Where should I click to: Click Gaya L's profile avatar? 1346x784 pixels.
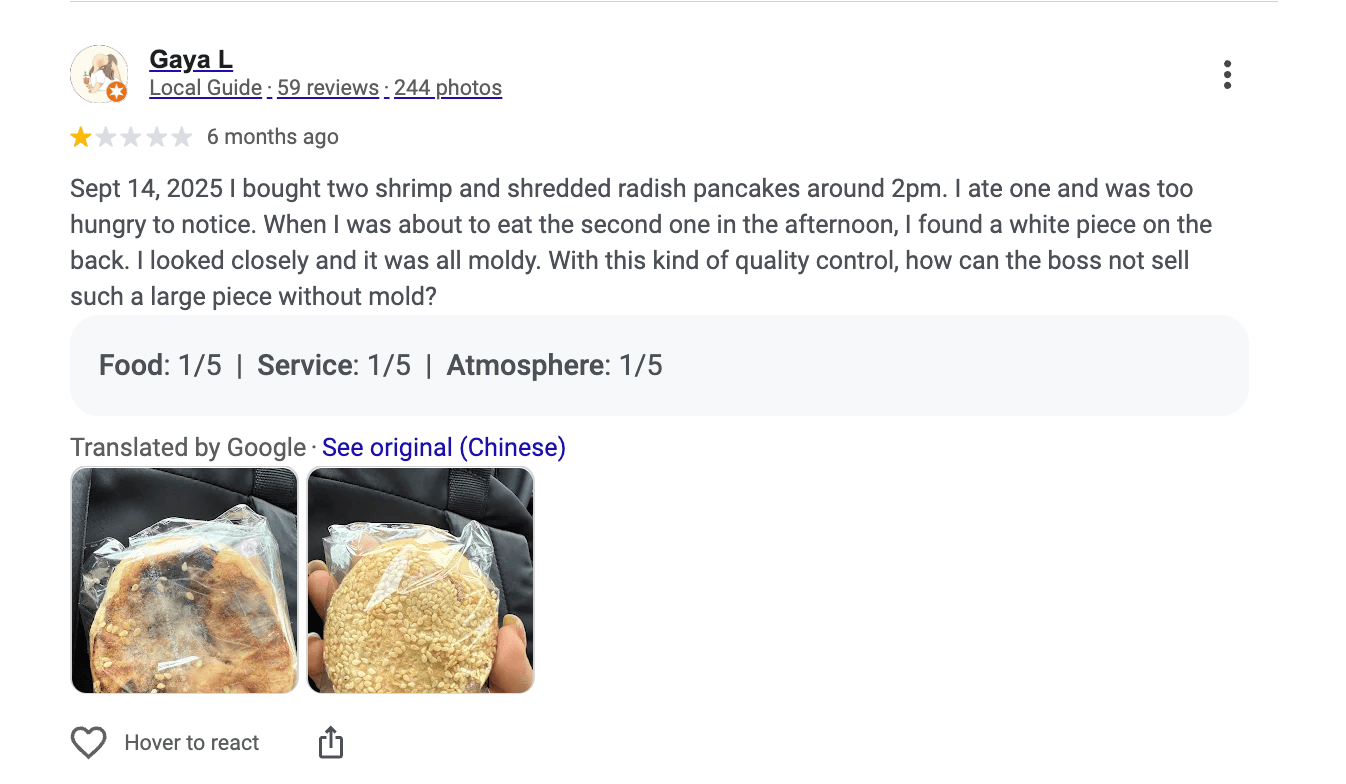tap(98, 72)
